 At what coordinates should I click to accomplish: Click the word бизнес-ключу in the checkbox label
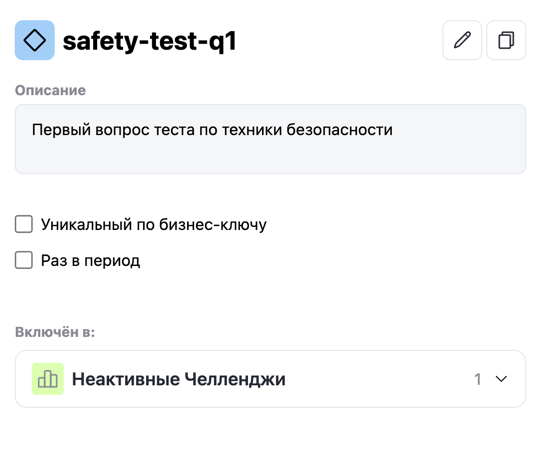click(x=213, y=225)
